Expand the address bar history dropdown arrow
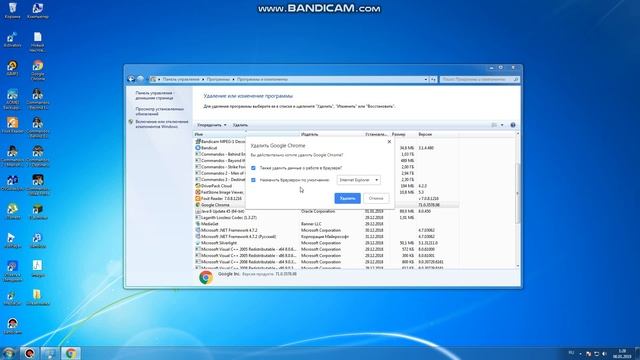Viewport: 640px width, 360px height. point(426,80)
